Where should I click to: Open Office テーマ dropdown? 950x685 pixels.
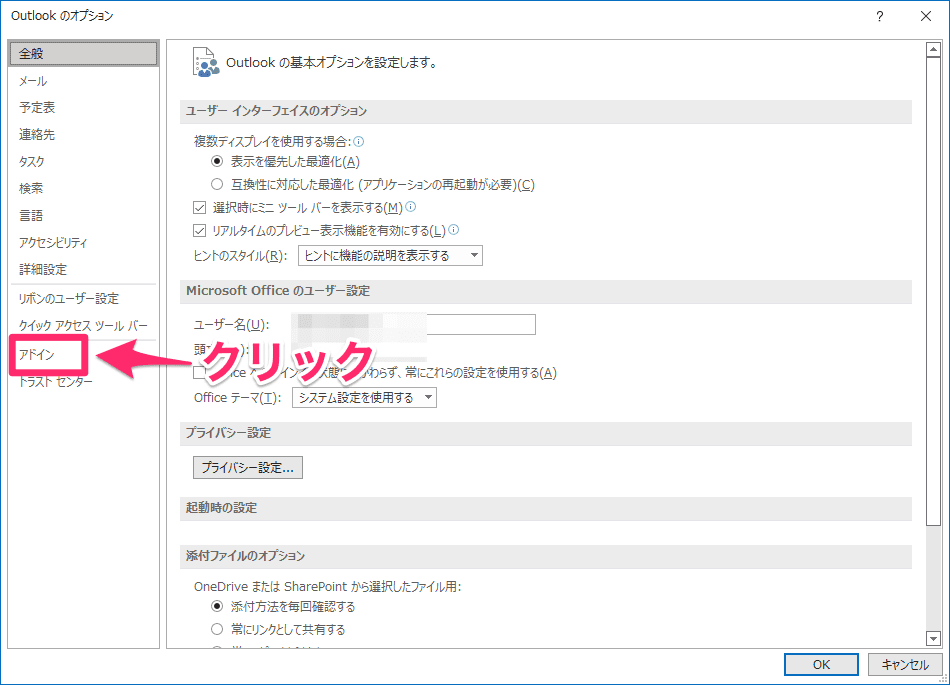364,398
